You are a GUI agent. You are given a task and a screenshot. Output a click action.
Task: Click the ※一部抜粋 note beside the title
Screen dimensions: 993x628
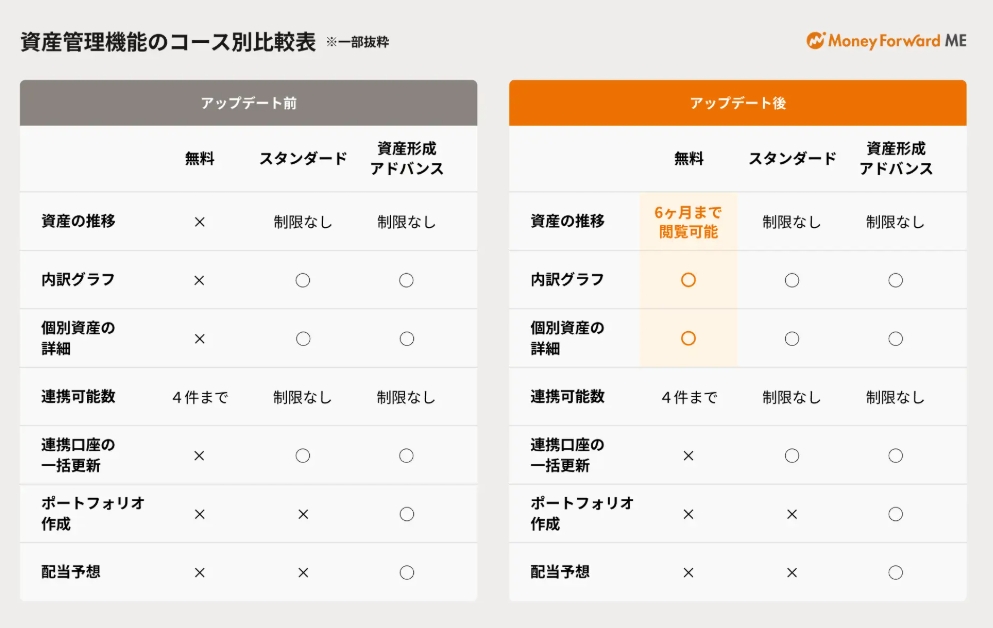(358, 43)
